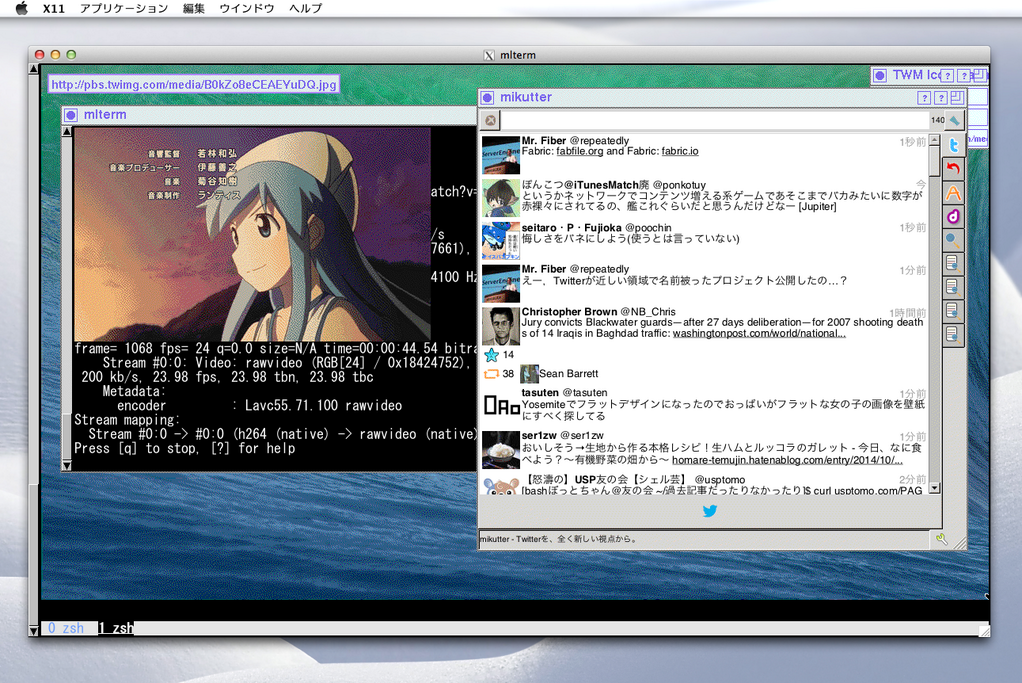
Task: Open the washingtonpost.com link in Christopher Brown tweet
Action: 759,334
